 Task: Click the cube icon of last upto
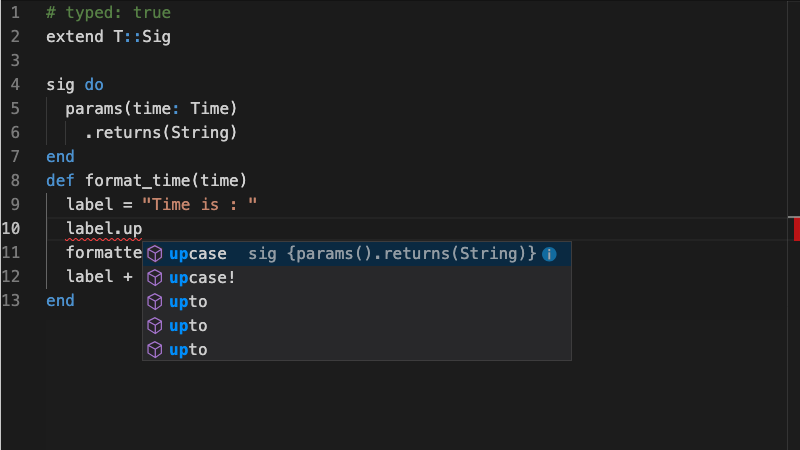pos(155,349)
